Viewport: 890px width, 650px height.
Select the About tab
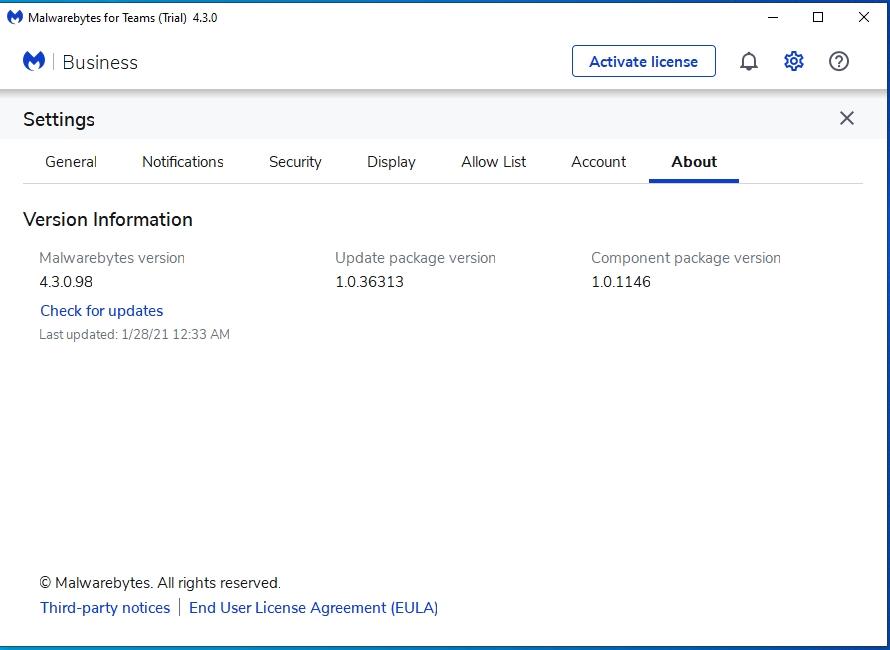pos(694,162)
